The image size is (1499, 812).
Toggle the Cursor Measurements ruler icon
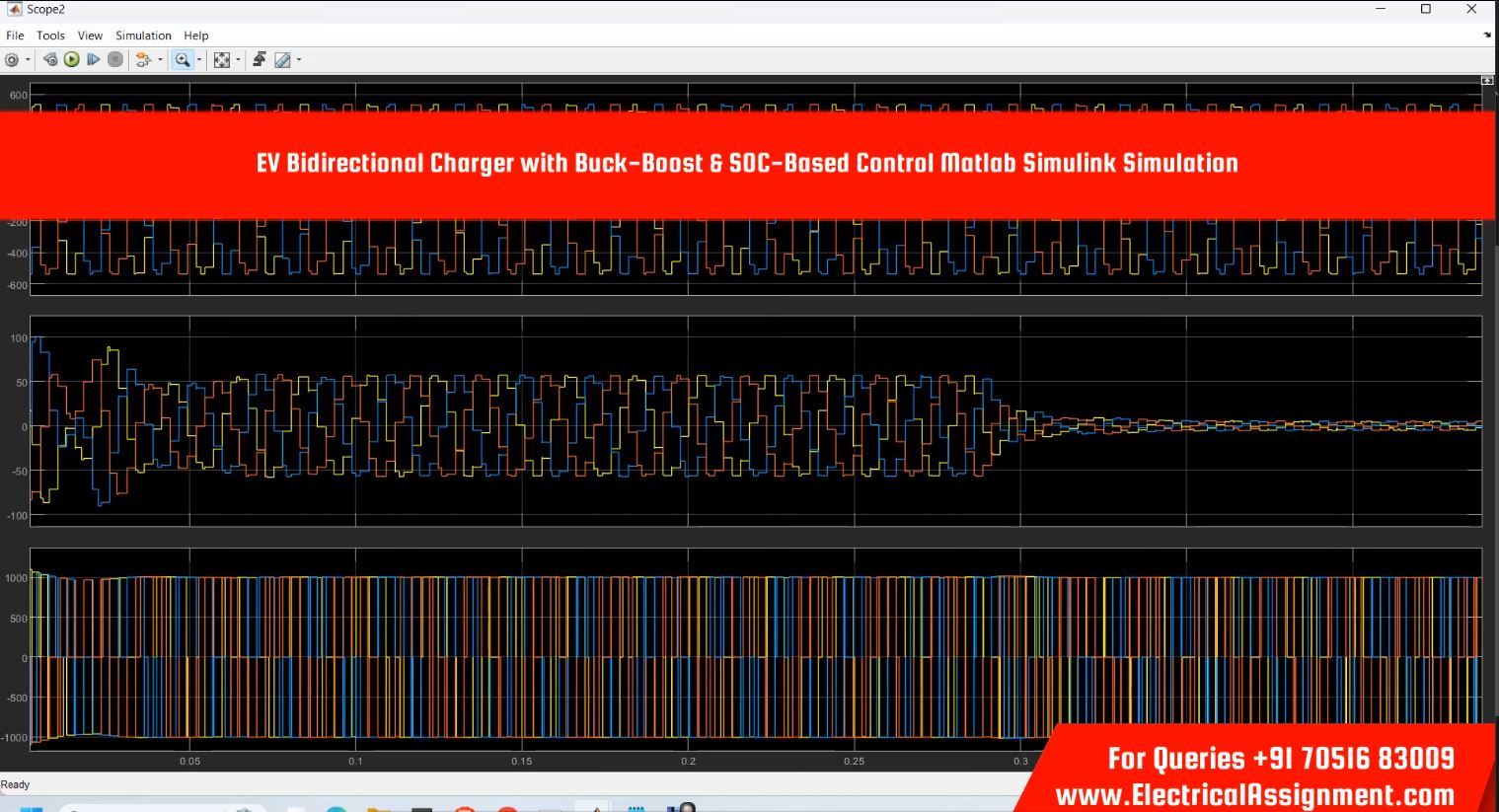coord(282,60)
